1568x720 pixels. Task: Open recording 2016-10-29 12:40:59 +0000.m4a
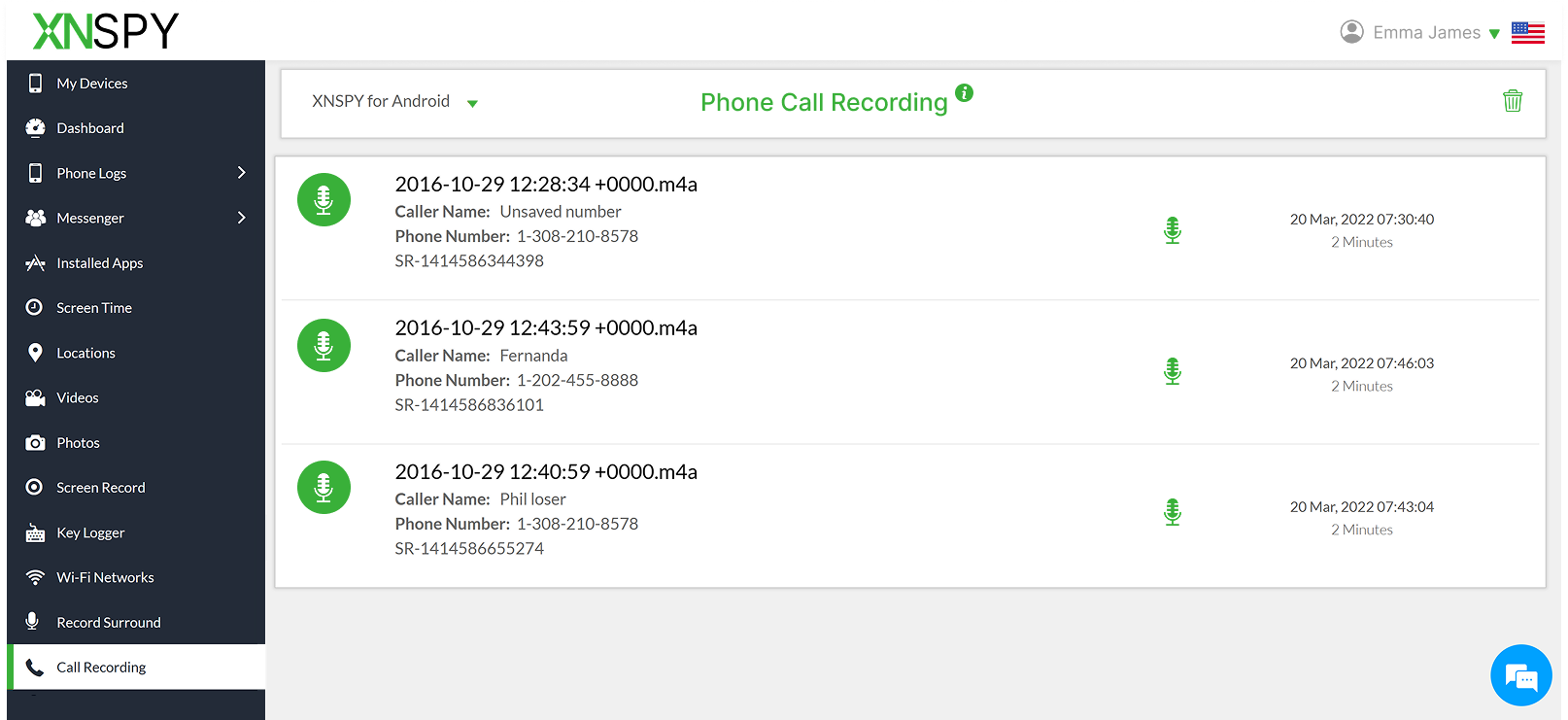[546, 471]
